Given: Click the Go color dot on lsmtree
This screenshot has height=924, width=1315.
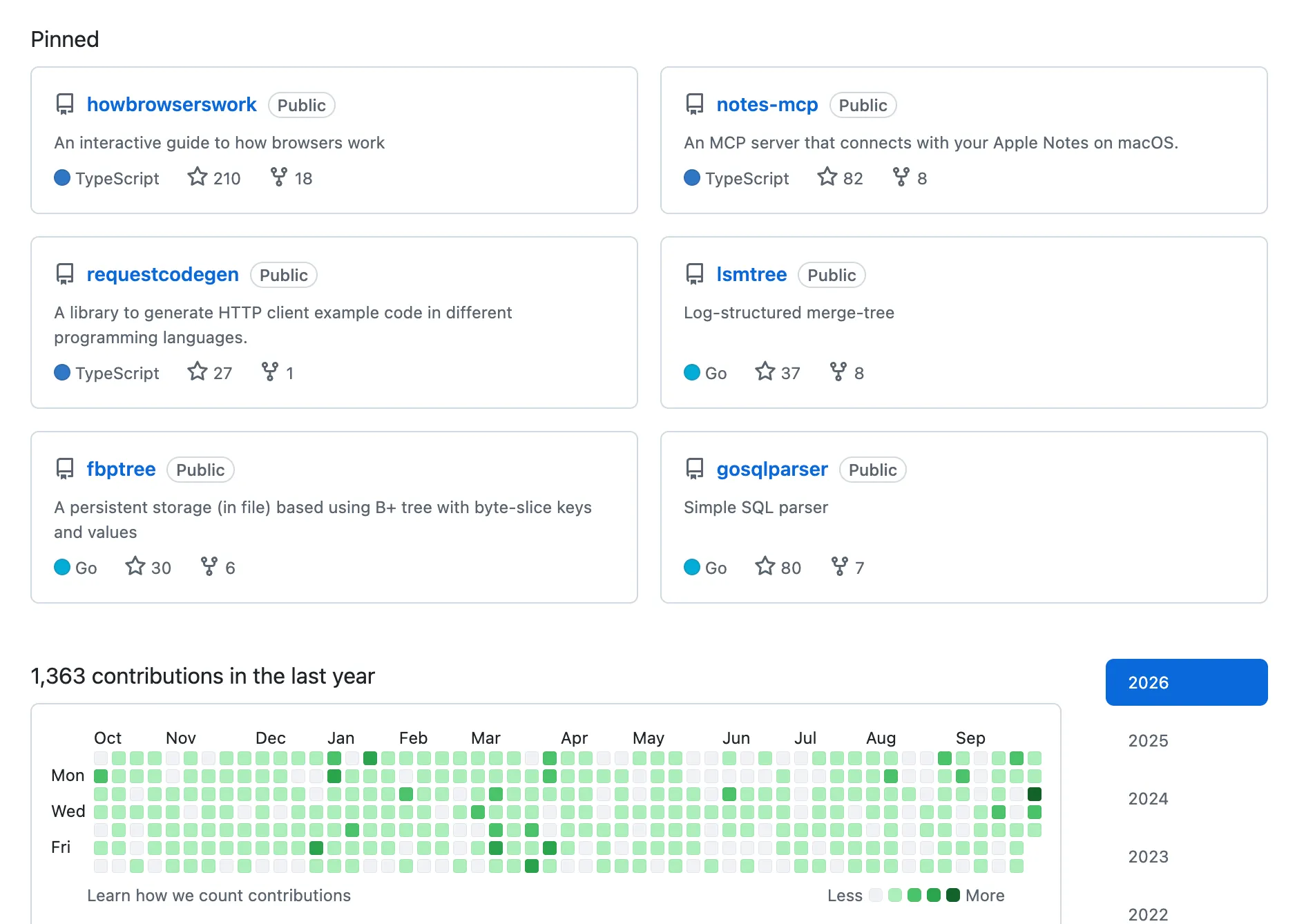Looking at the screenshot, I should coord(692,372).
